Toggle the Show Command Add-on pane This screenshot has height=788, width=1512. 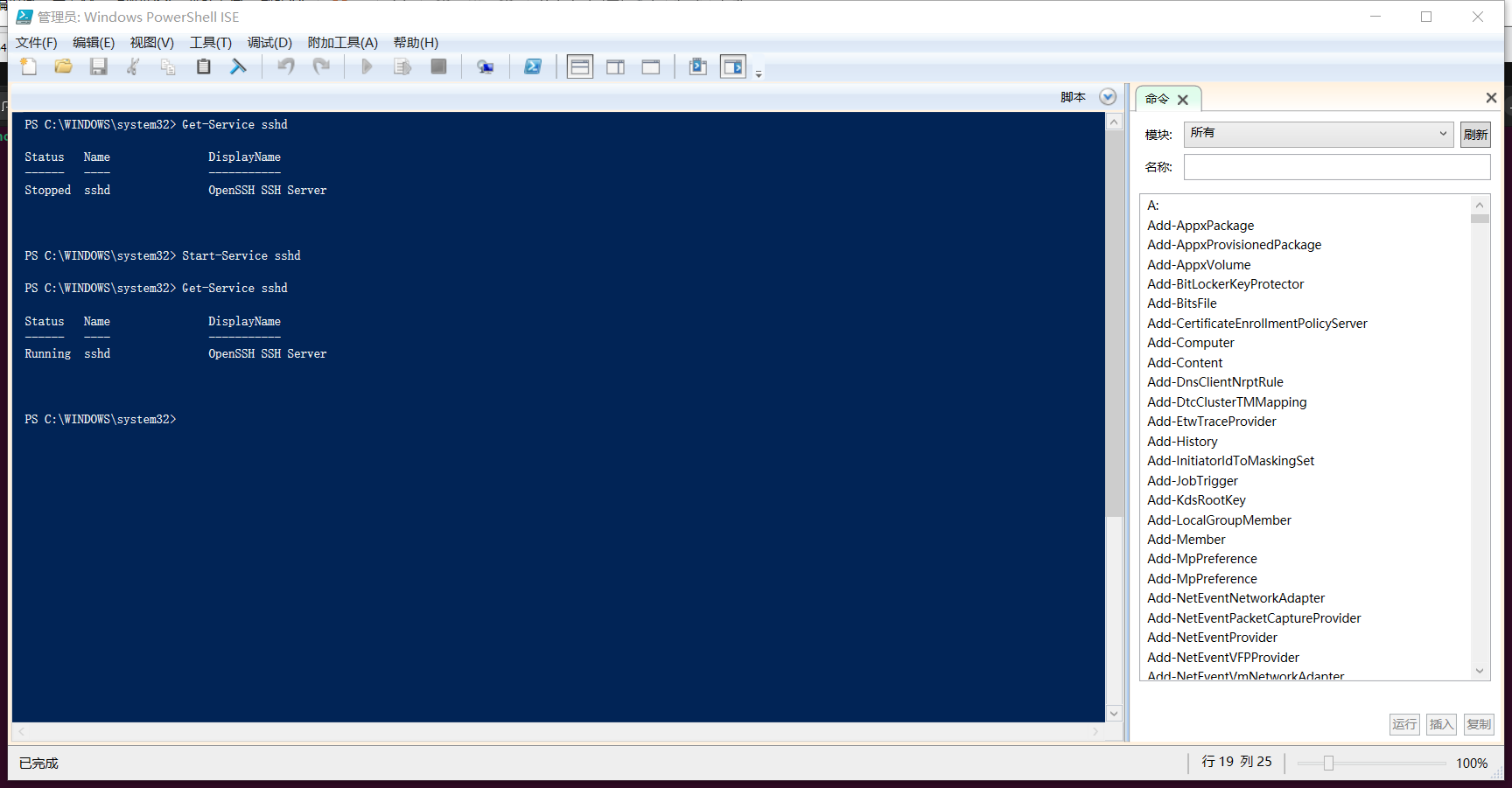click(732, 66)
